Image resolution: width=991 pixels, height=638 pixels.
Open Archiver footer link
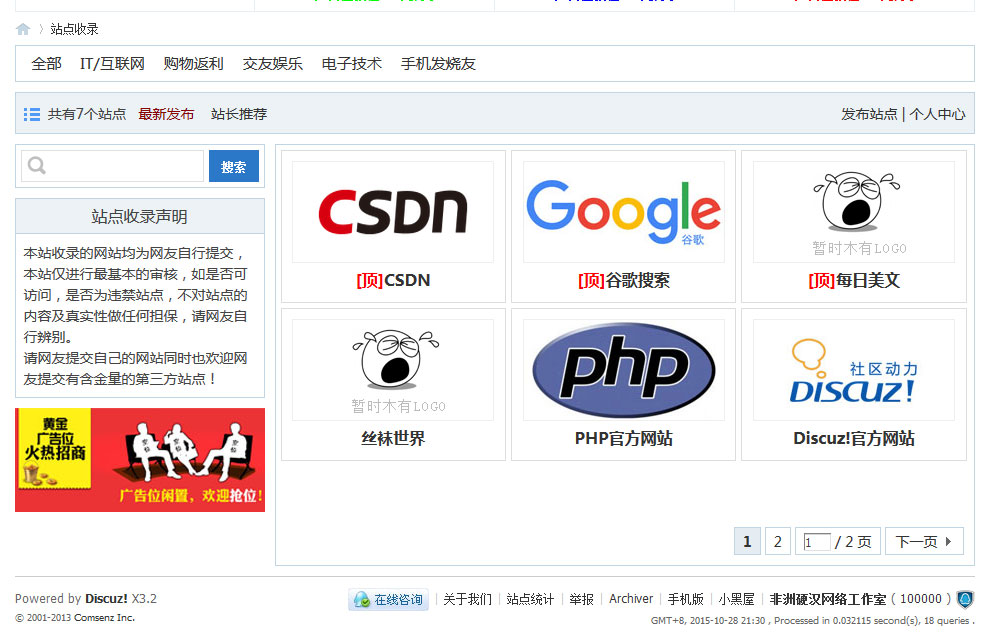631,599
